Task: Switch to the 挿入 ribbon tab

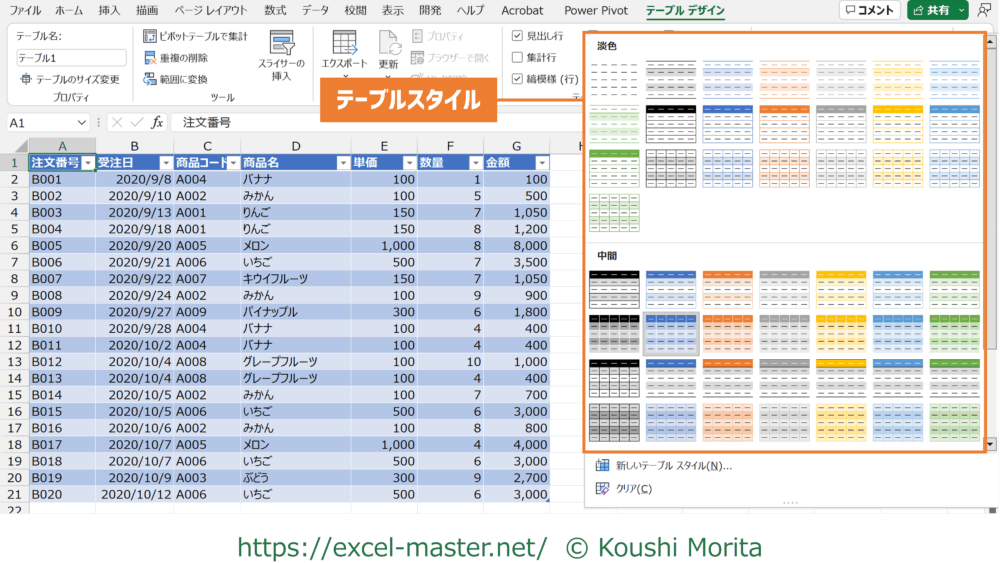Action: point(110,11)
